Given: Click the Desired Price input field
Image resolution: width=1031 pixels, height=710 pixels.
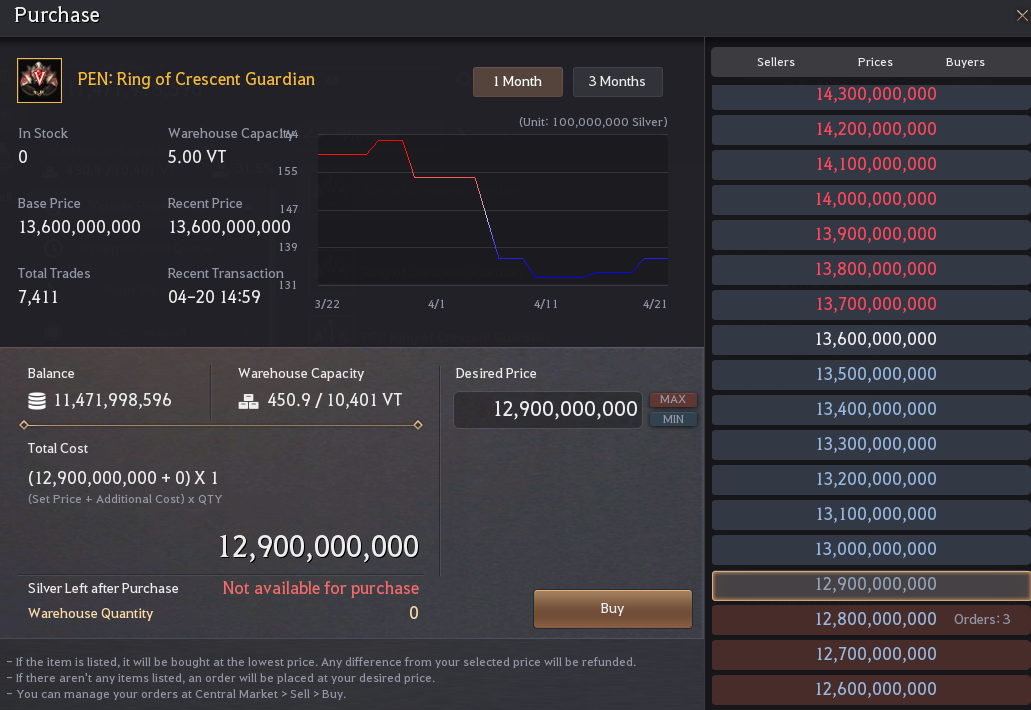Looking at the screenshot, I should click(548, 410).
